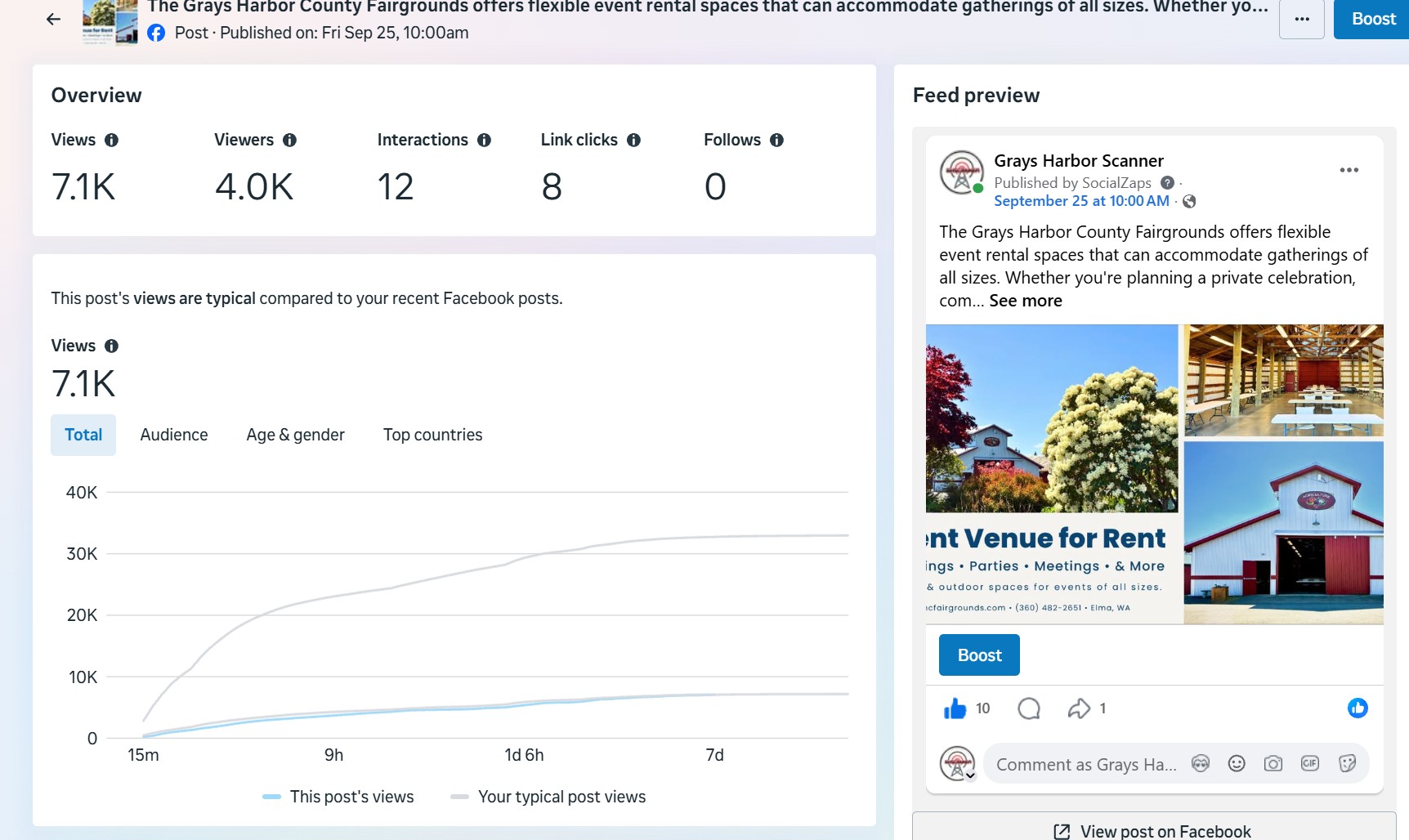Image resolution: width=1409 pixels, height=840 pixels.
Task: Open the Event Venue for Rent image
Action: tap(1052, 475)
